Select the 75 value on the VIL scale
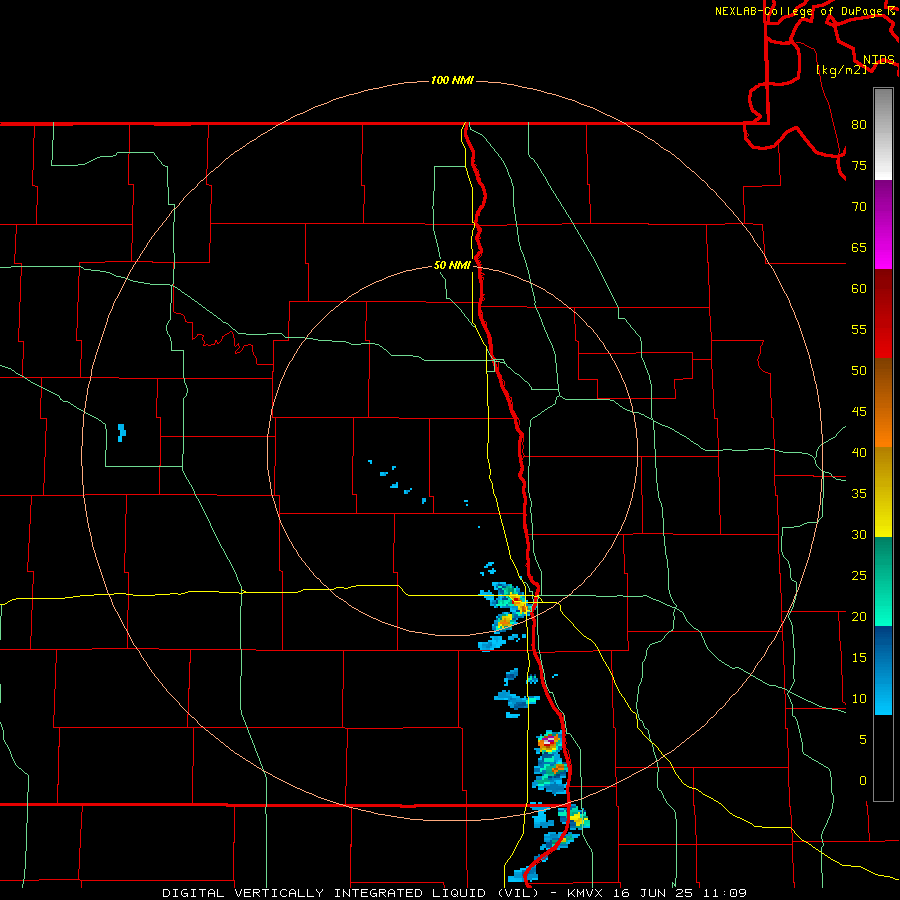Image resolution: width=900 pixels, height=900 pixels. (859, 166)
